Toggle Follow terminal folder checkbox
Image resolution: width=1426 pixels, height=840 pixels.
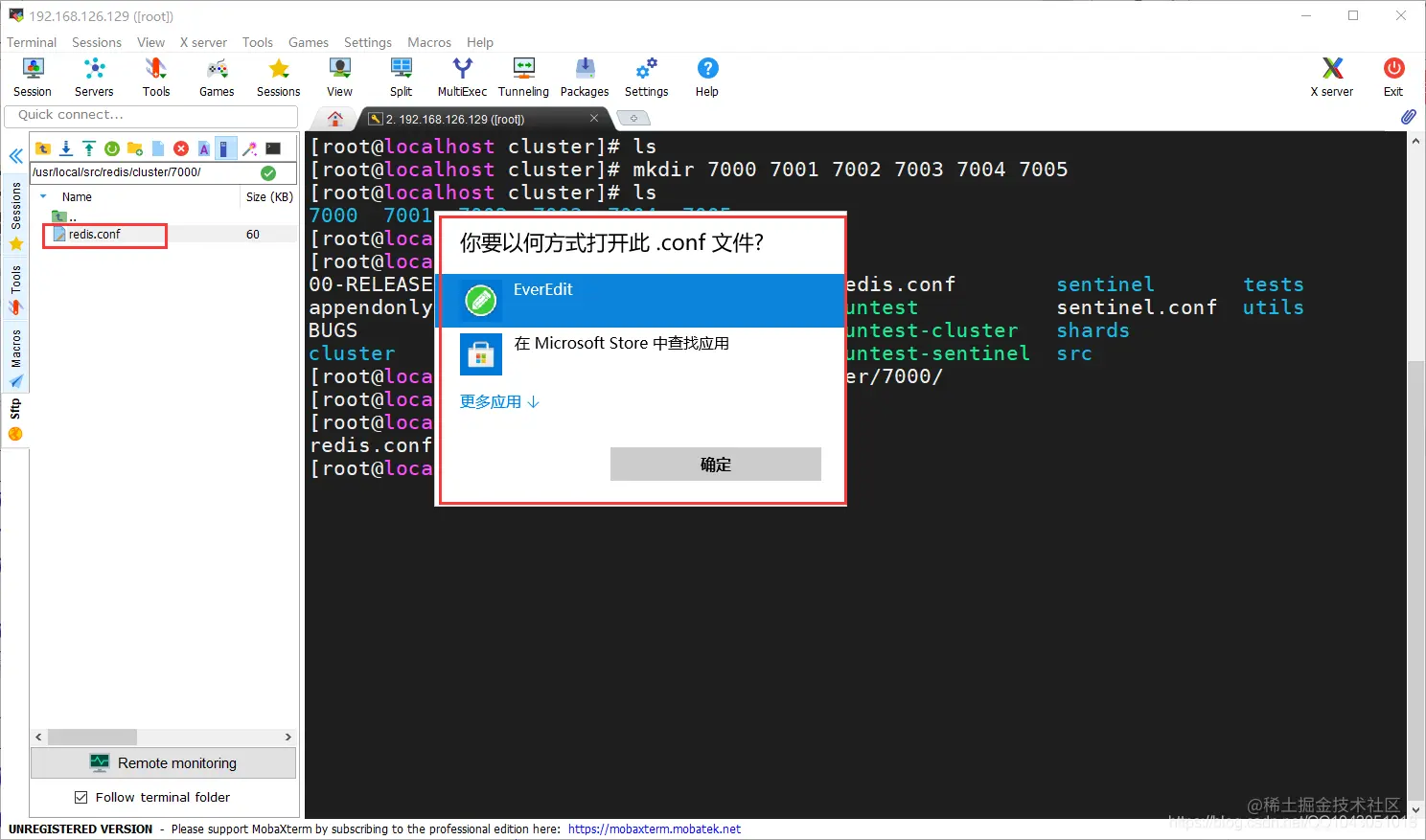click(81, 797)
